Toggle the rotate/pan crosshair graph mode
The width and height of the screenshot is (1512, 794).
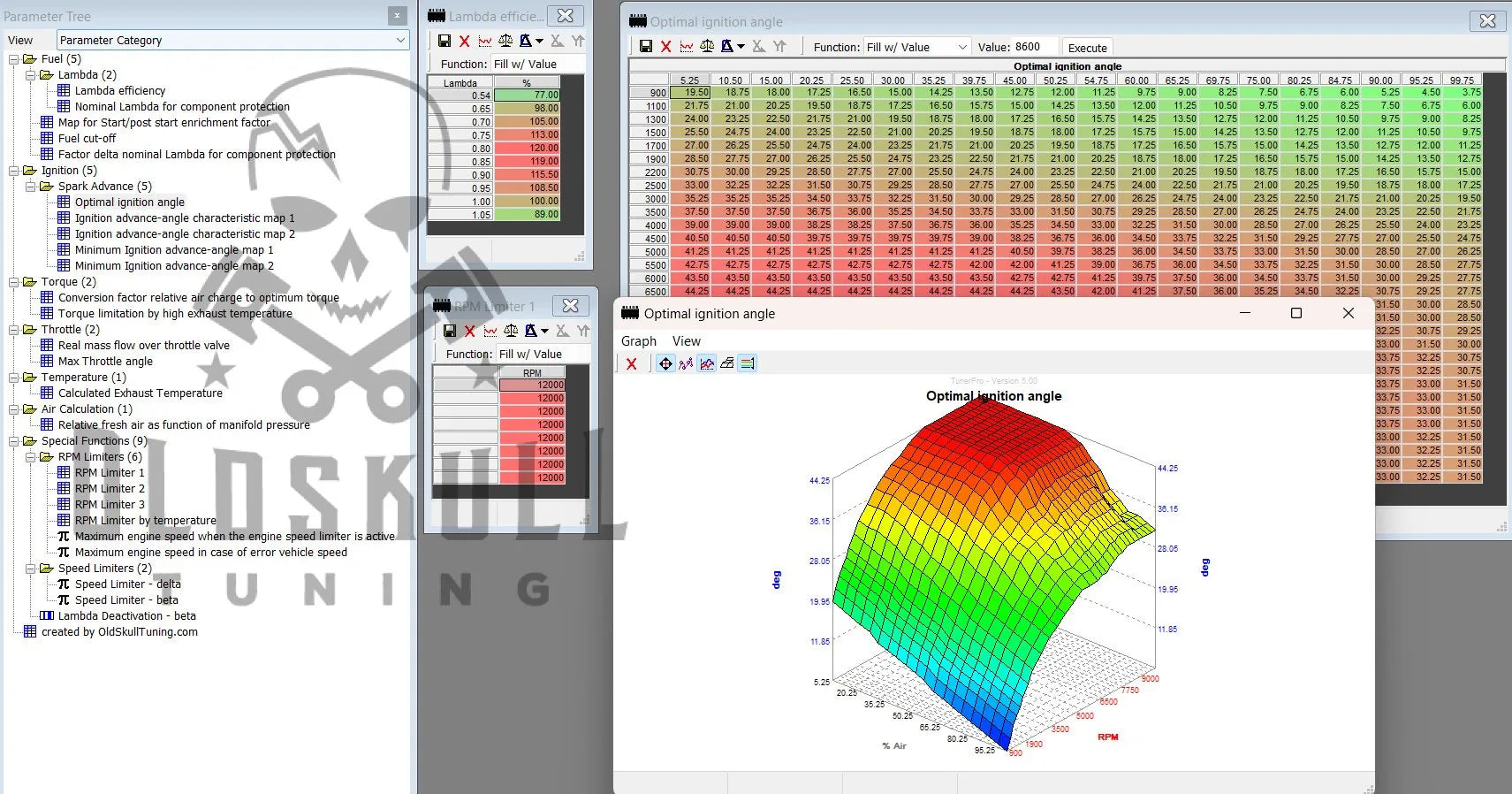pyautogui.click(x=665, y=363)
